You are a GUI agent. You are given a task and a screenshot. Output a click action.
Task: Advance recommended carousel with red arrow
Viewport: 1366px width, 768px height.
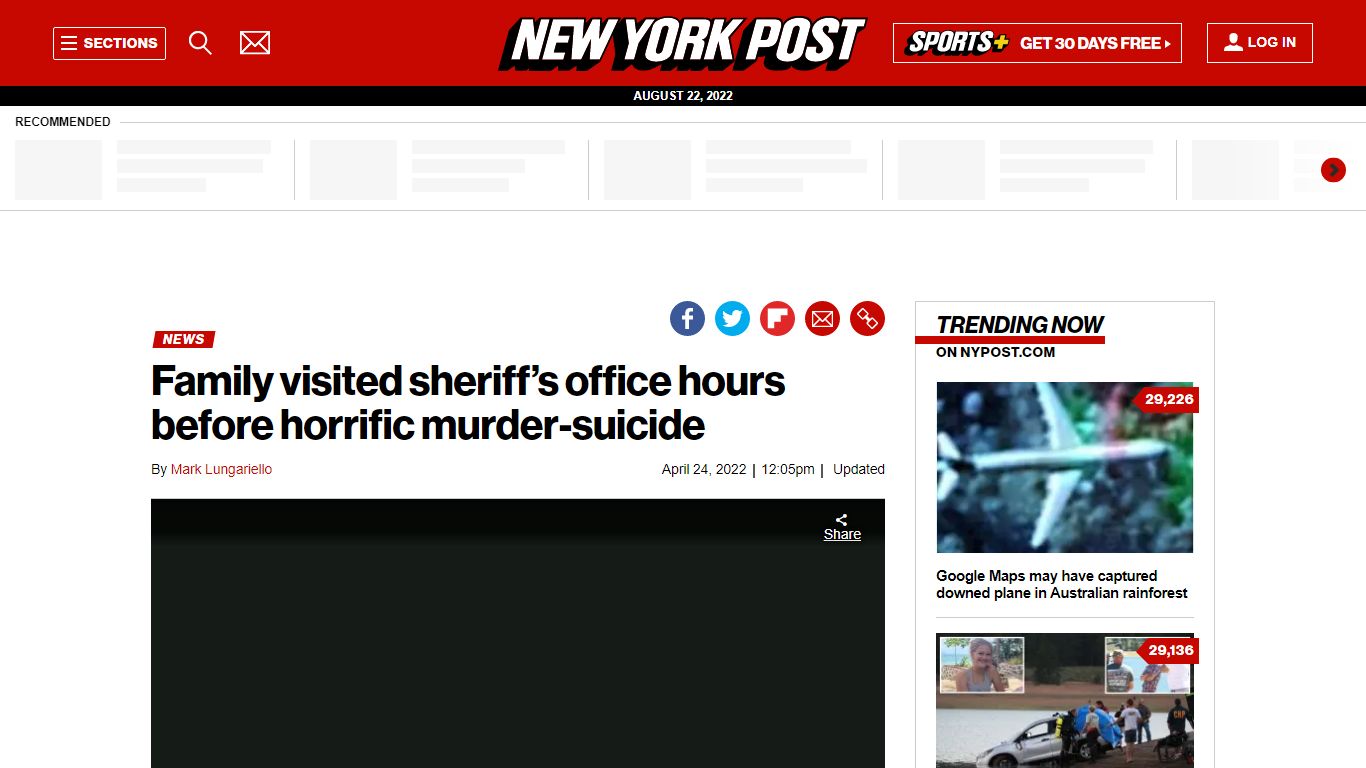[1333, 170]
